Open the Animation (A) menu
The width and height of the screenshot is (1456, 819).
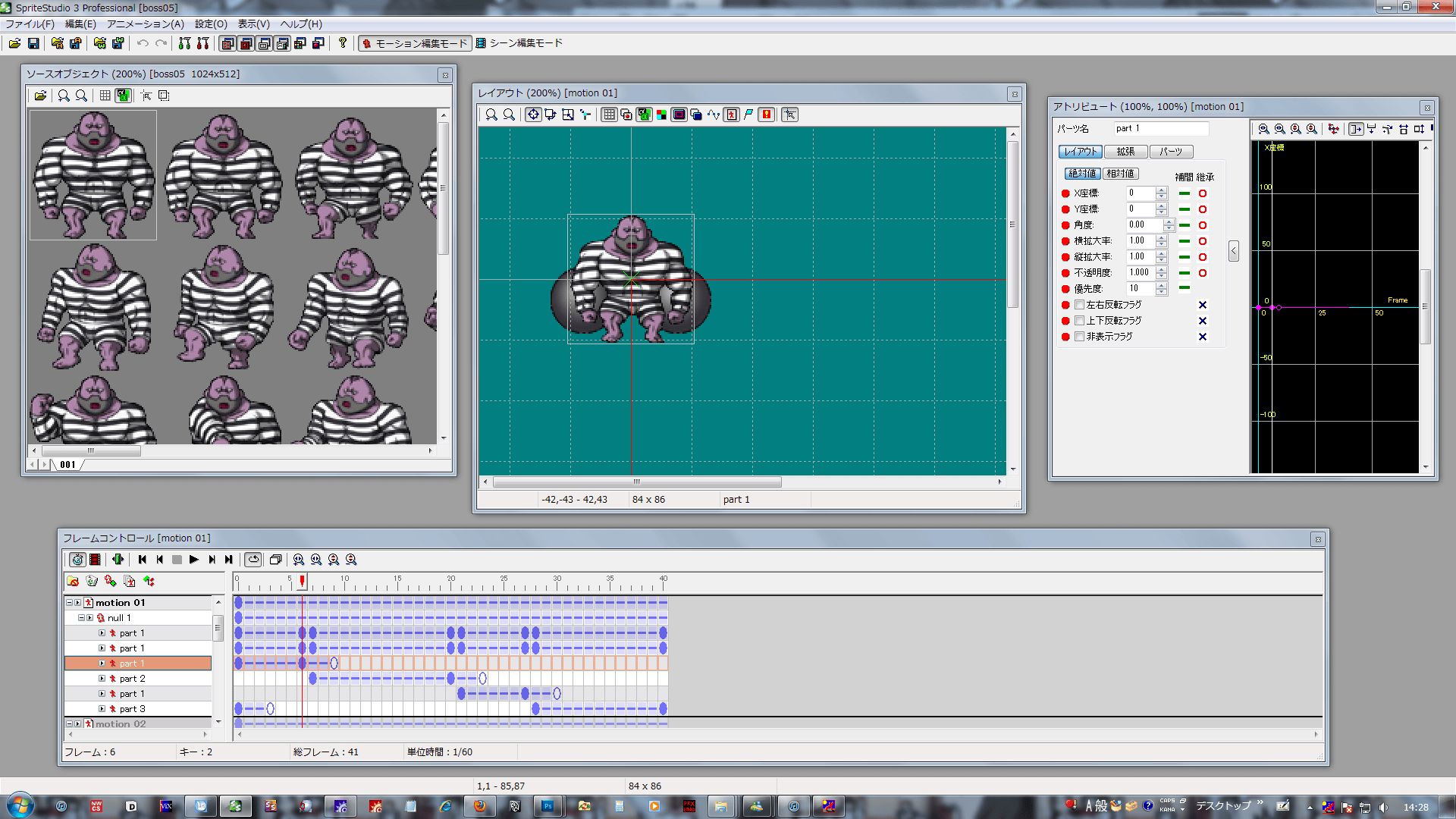146,24
